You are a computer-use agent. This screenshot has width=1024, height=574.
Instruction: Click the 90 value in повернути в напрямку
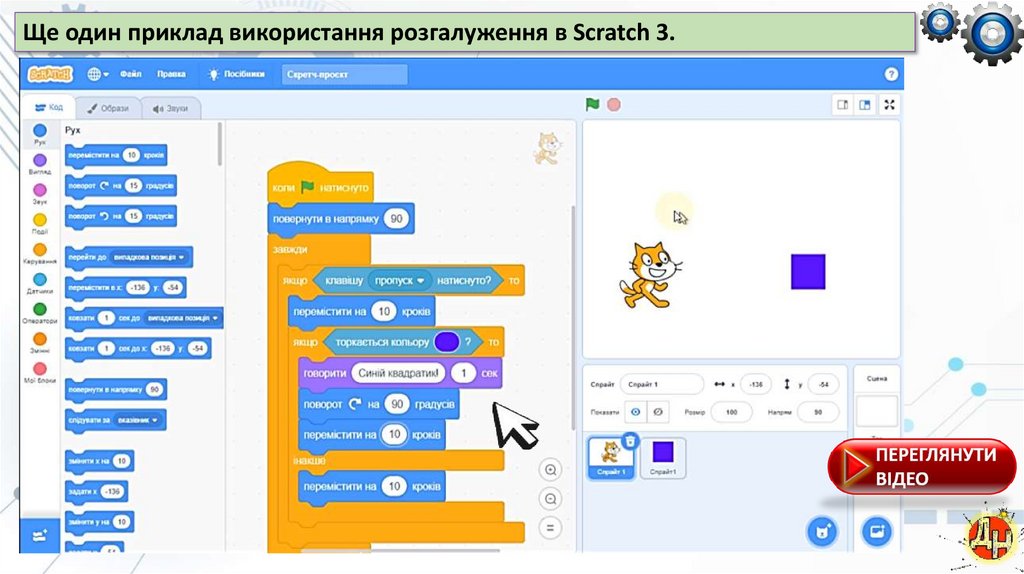click(x=396, y=219)
